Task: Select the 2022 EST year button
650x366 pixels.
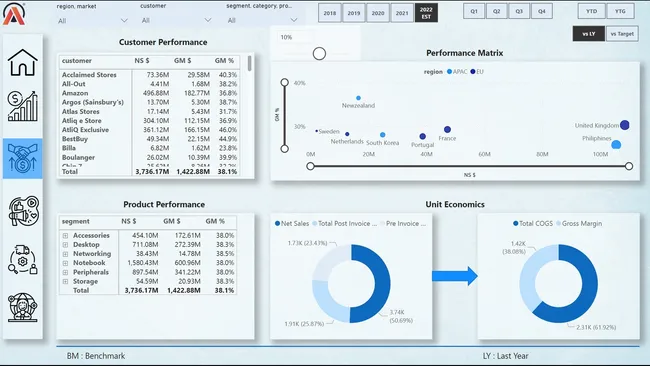Action: coord(426,13)
